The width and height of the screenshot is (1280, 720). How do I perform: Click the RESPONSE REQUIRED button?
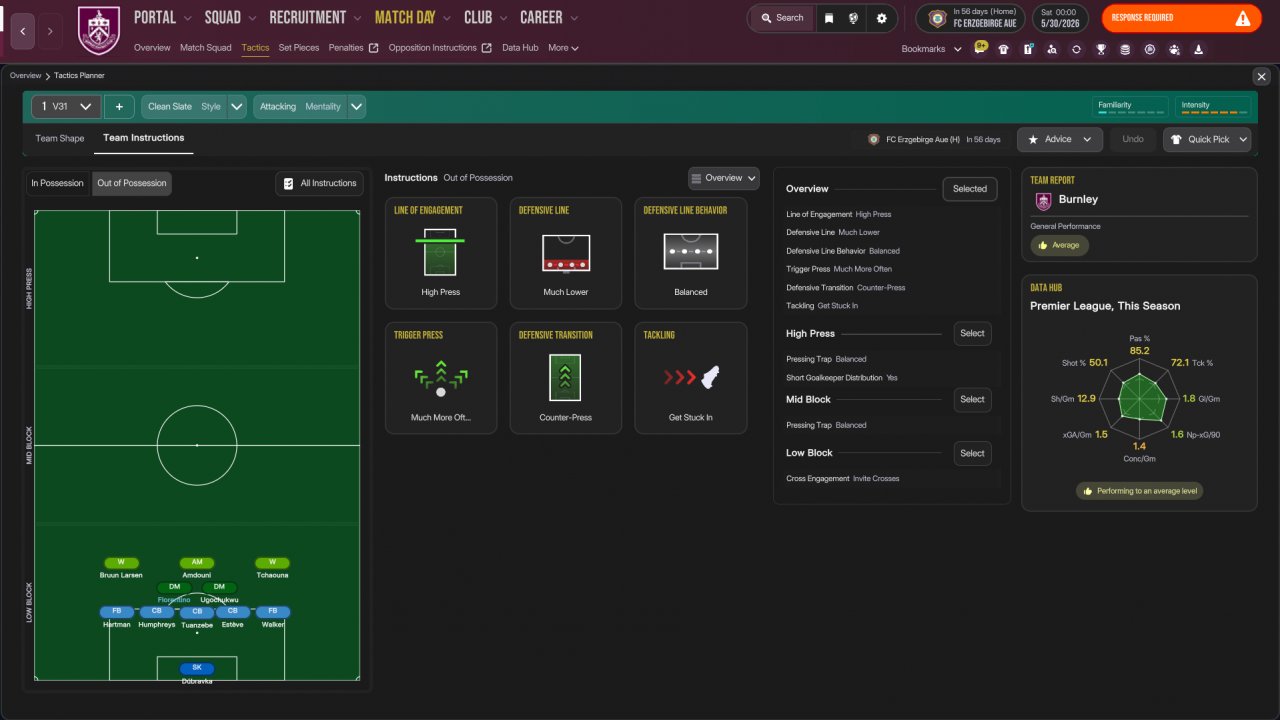click(1182, 18)
